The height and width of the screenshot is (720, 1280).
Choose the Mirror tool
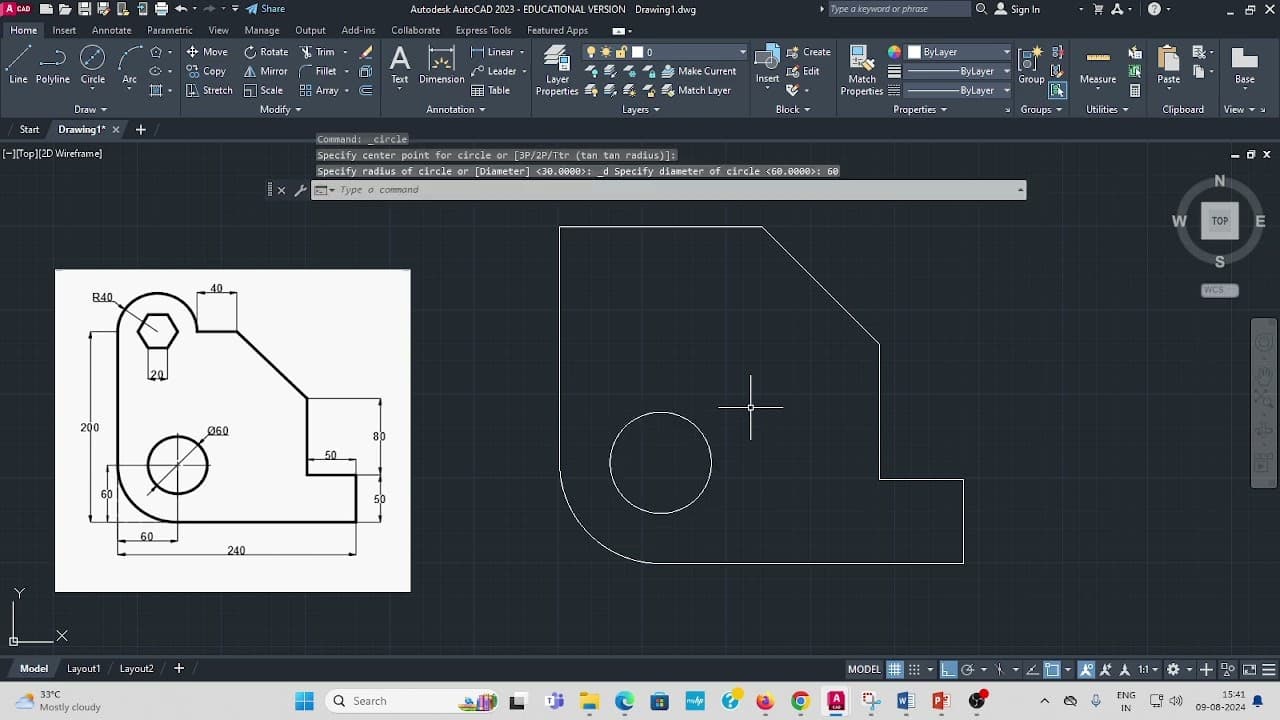tap(265, 71)
